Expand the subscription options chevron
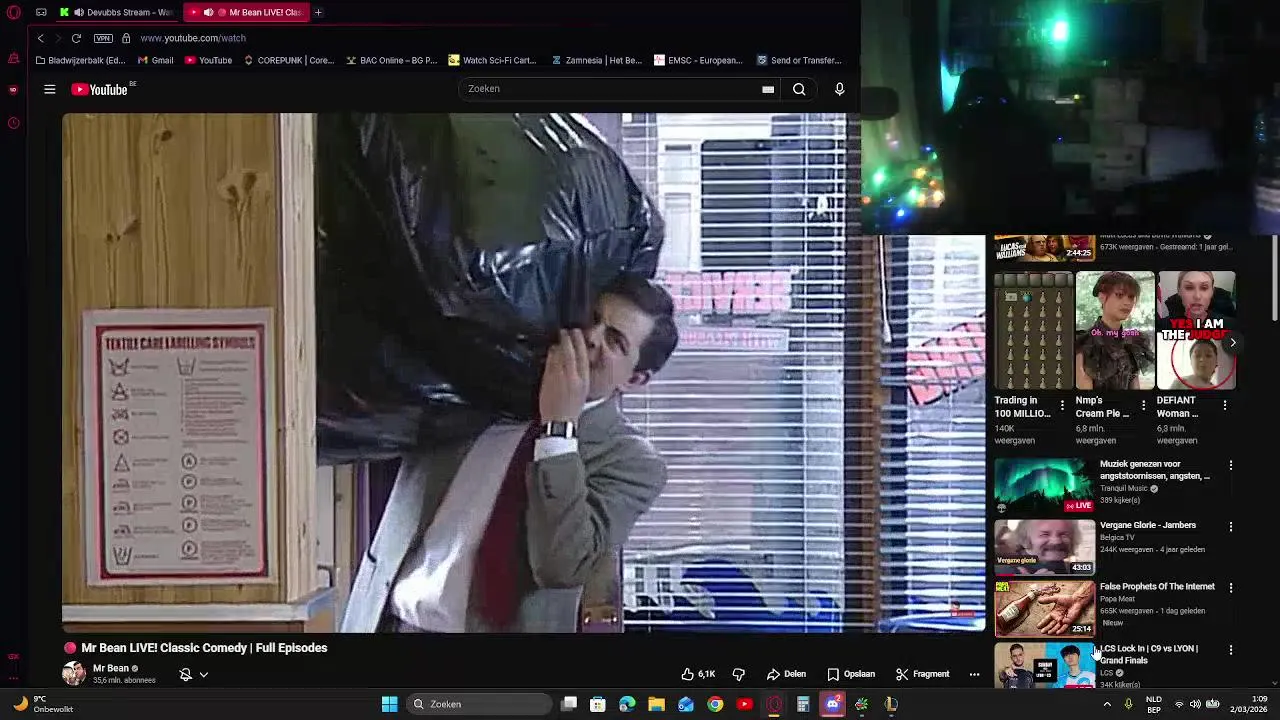Screen dimensions: 1280x720 click(x=203, y=675)
